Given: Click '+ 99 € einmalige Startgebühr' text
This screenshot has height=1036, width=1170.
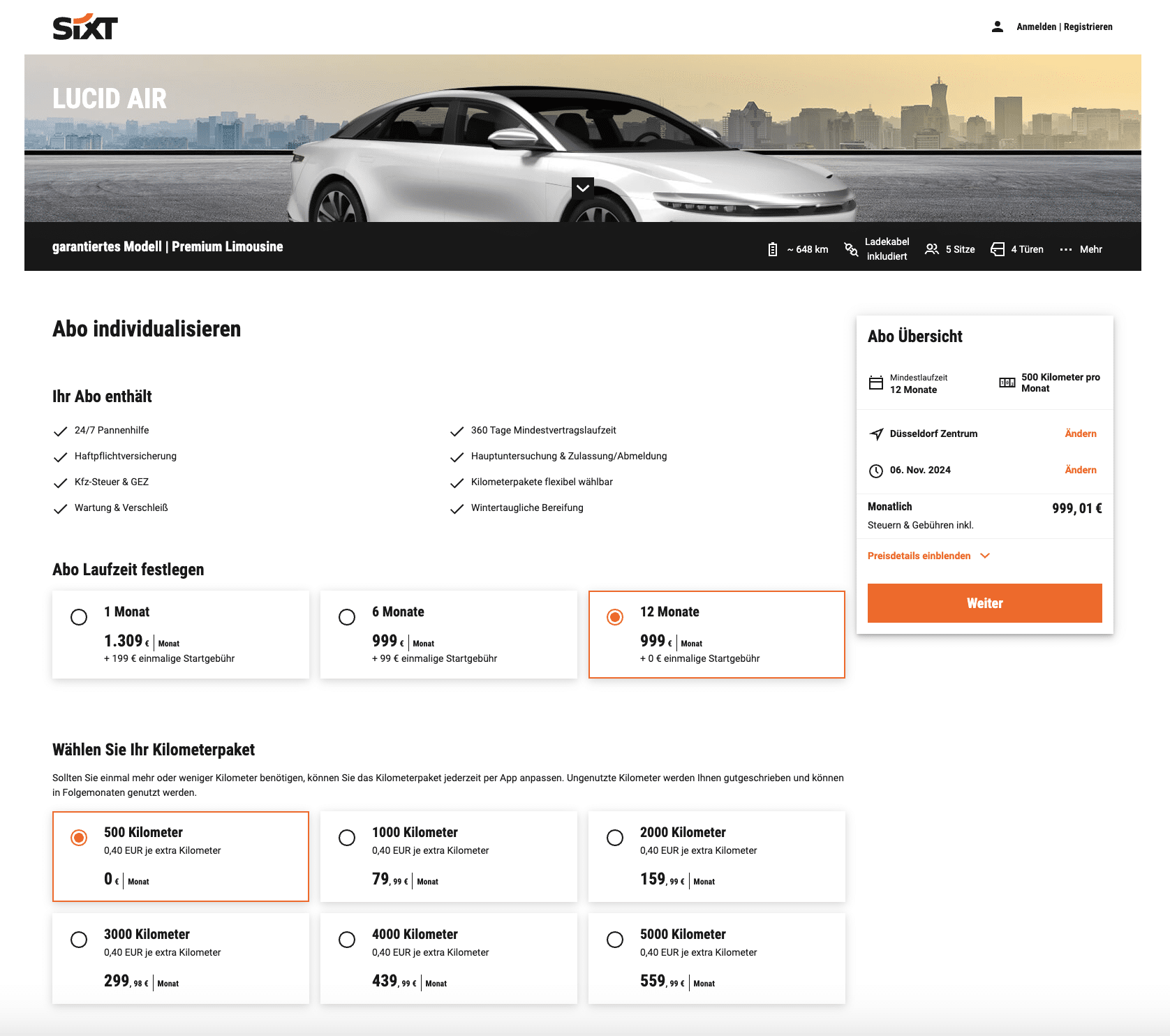Looking at the screenshot, I should pos(434,658).
